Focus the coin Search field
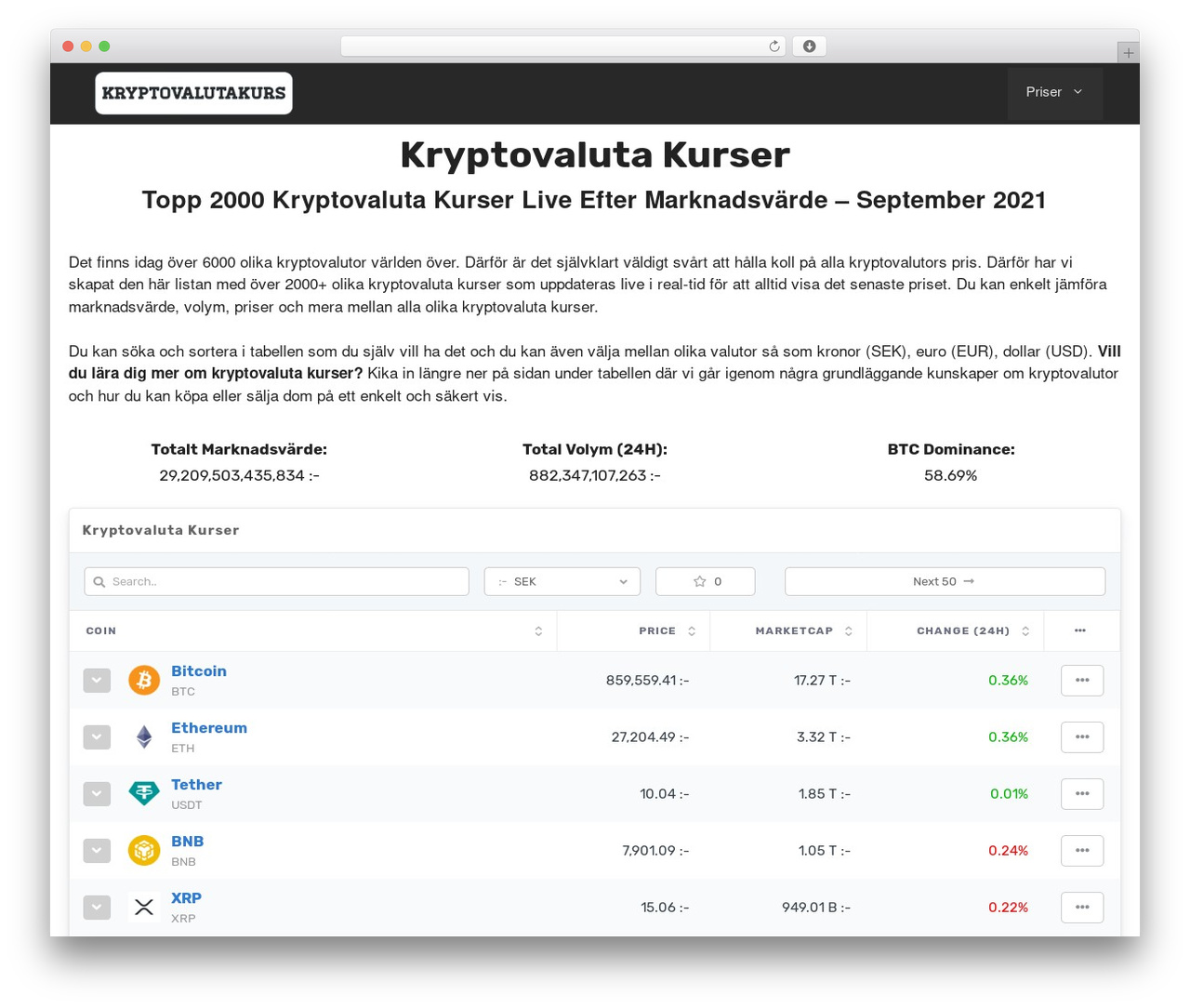 coord(277,581)
